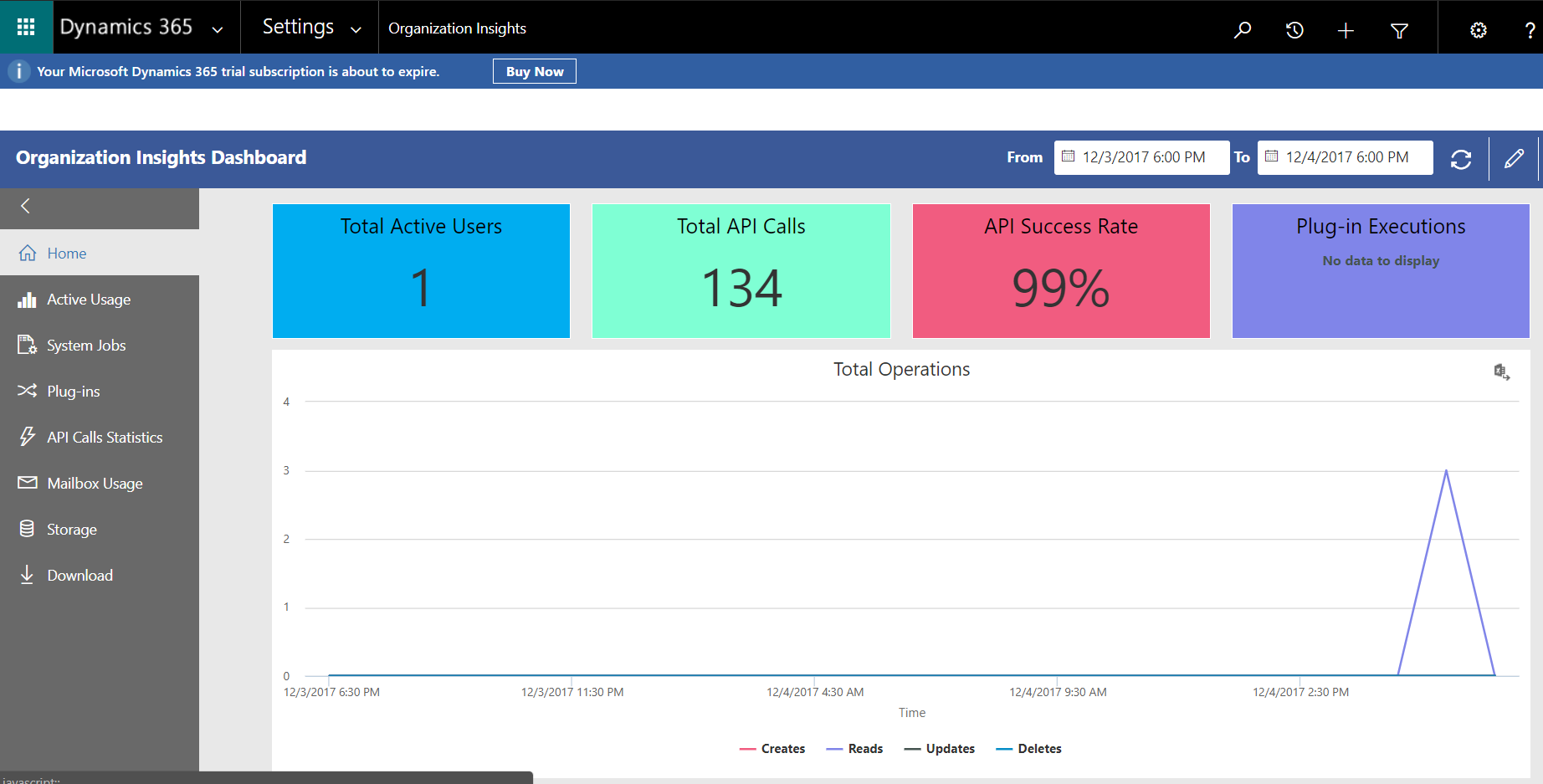Open the settings gear menu

pyautogui.click(x=1478, y=28)
